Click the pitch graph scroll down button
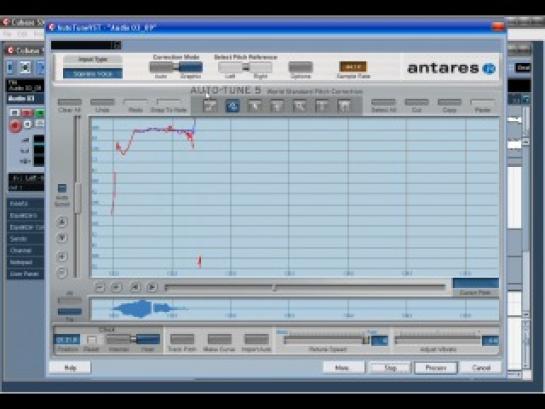 coord(62,238)
